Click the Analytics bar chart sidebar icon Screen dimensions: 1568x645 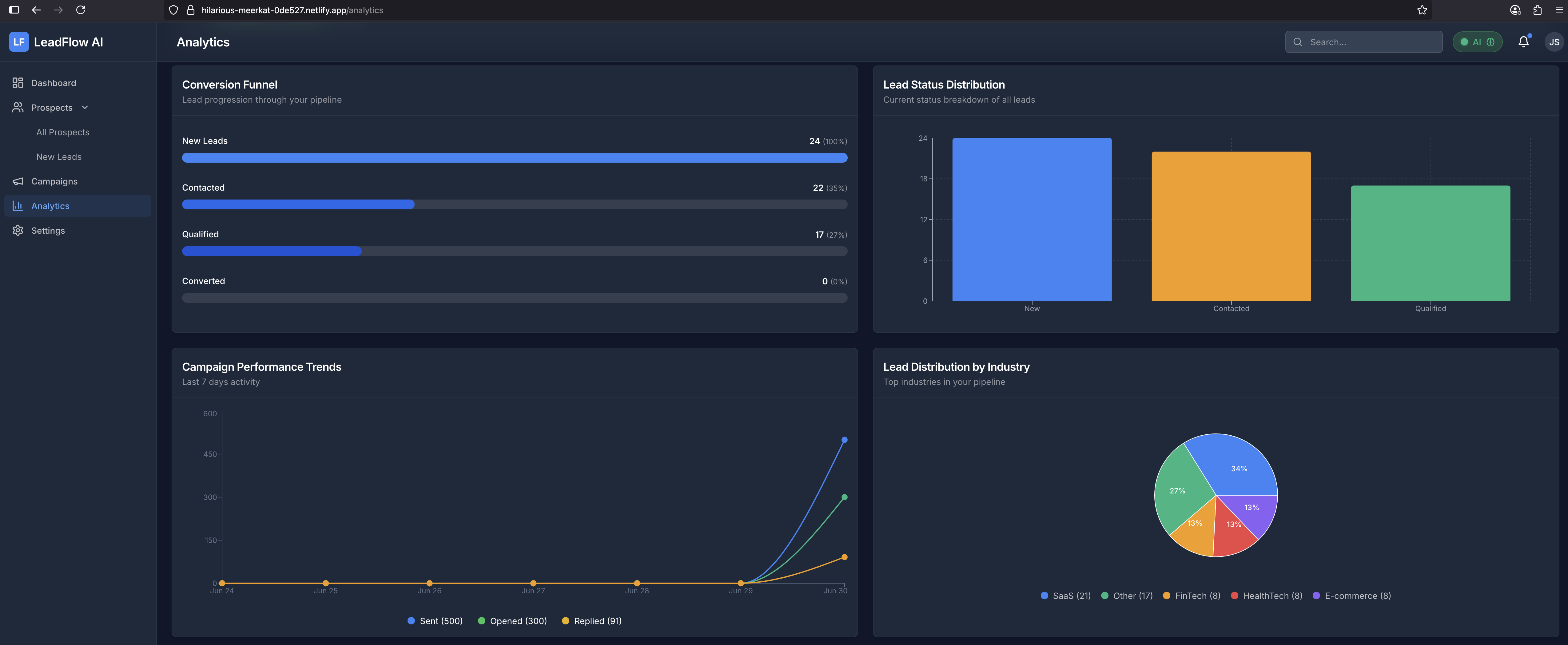pos(18,206)
